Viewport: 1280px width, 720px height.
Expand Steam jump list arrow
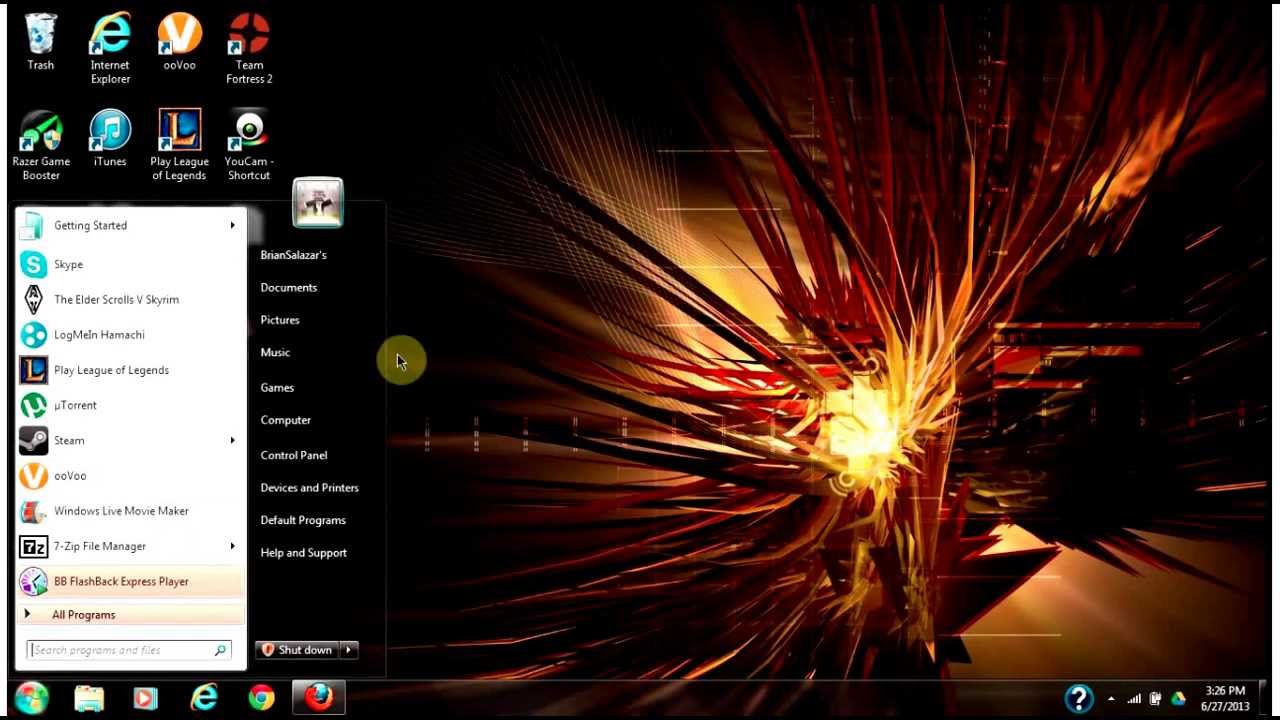tap(232, 440)
